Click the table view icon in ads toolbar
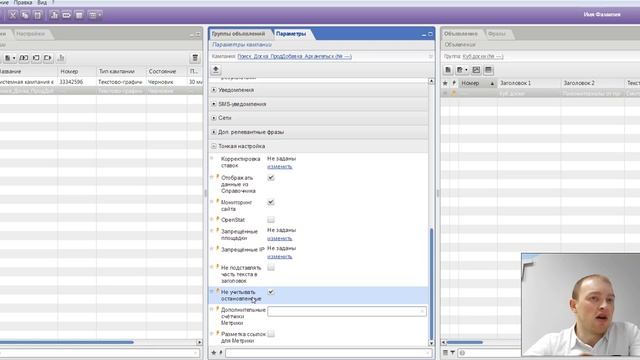 488,70
